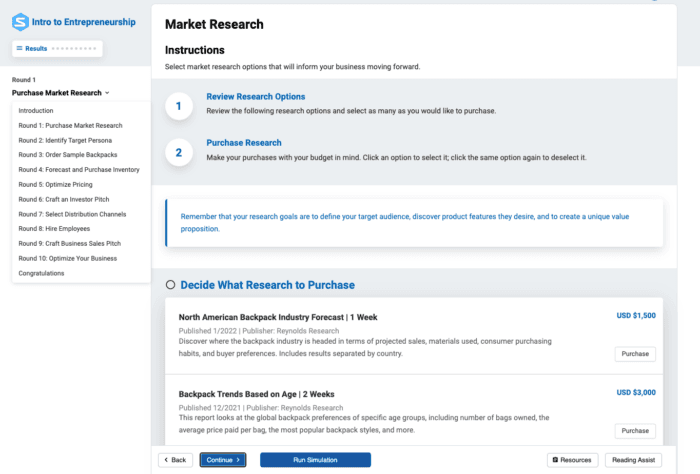
Task: Go to Round 8: Hire Employees
Action: click(x=54, y=229)
